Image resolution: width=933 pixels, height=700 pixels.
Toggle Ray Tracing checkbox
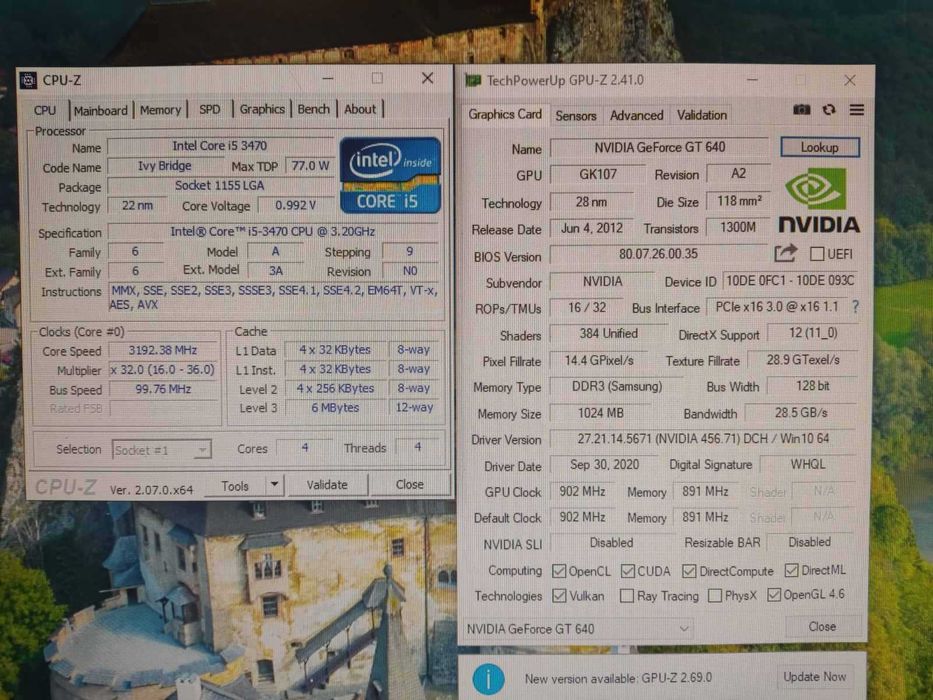point(627,596)
